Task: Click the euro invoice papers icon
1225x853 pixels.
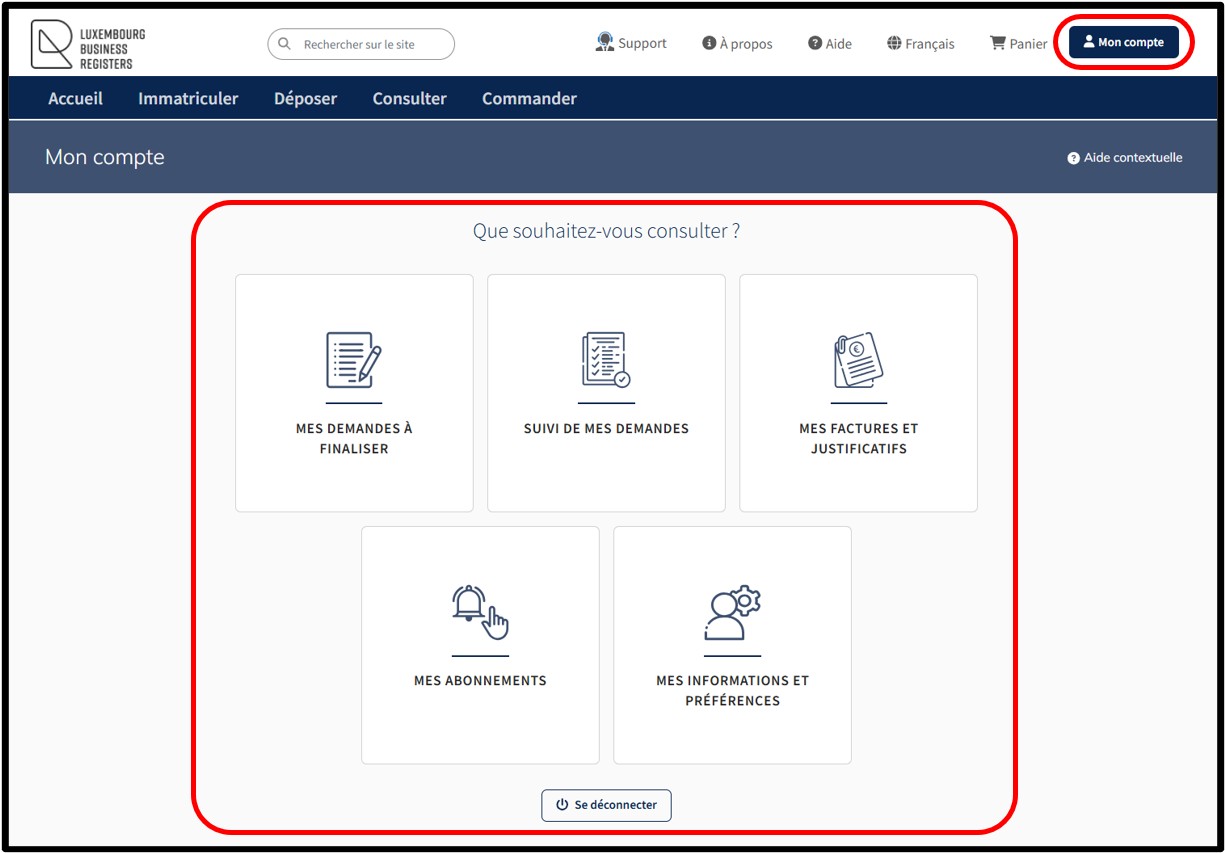Action: (x=858, y=360)
